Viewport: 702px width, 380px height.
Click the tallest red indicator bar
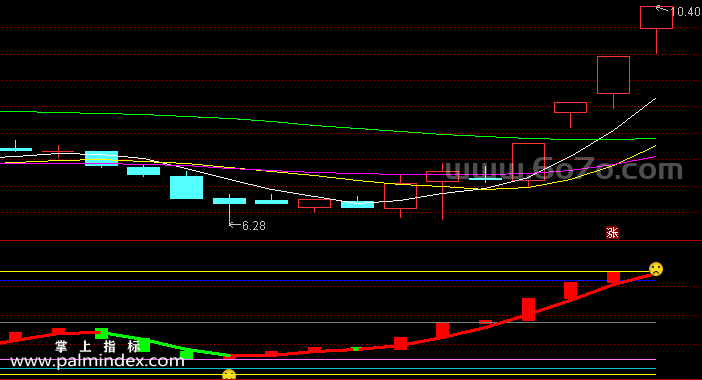[x=528, y=309]
